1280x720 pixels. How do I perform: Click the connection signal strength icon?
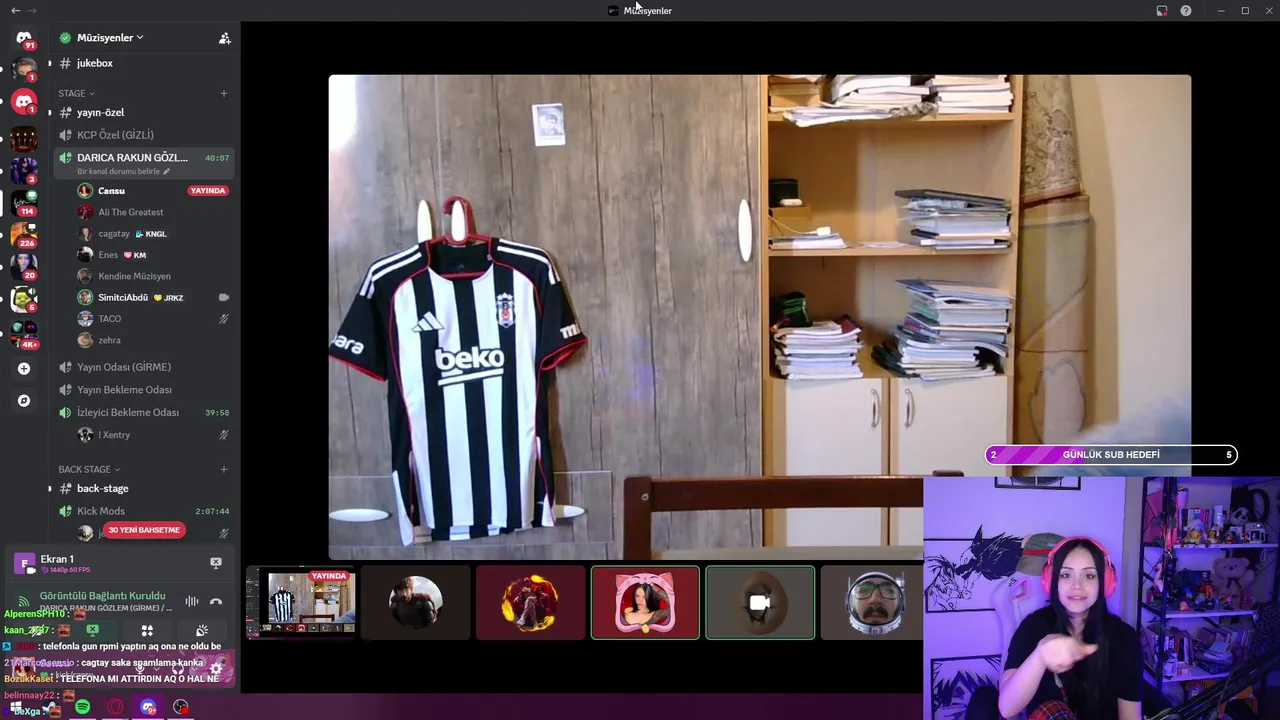[24, 601]
